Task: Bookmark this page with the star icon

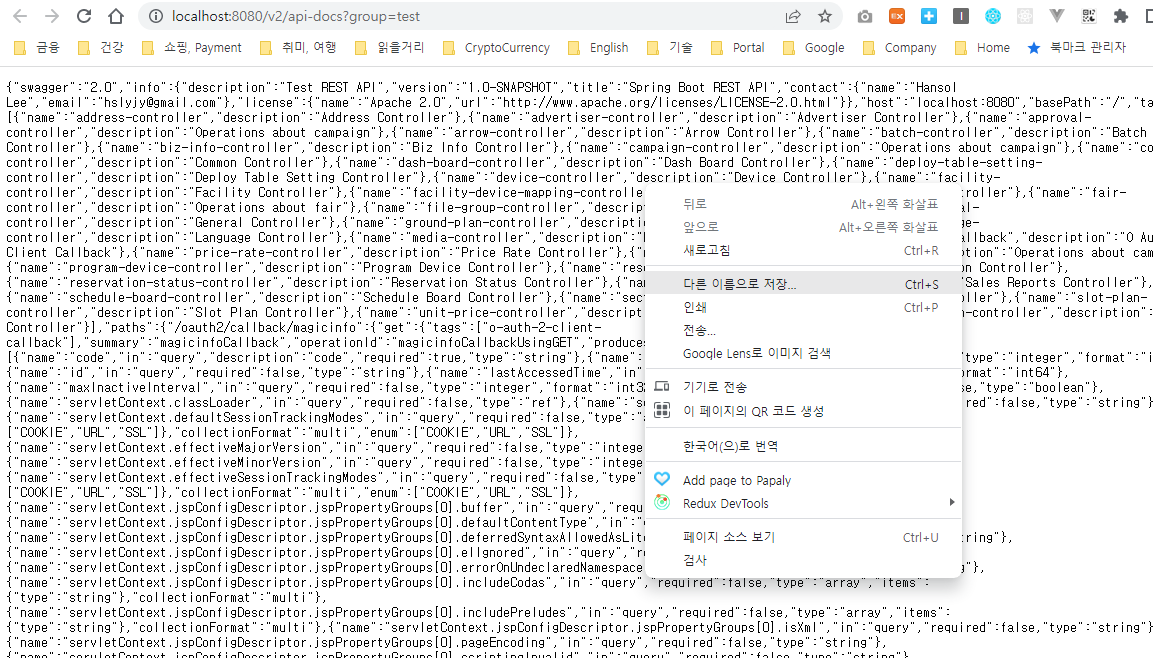Action: [x=825, y=16]
